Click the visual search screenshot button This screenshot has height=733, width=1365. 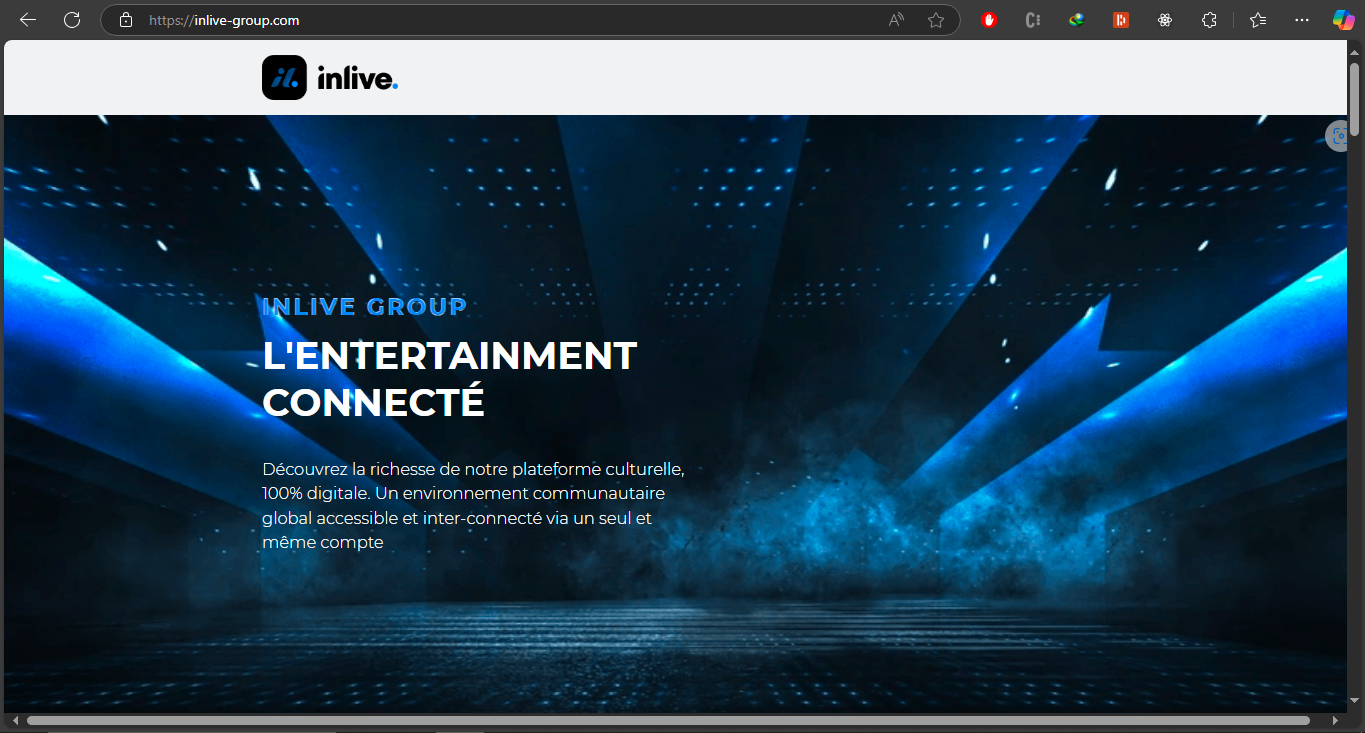pos(1337,136)
